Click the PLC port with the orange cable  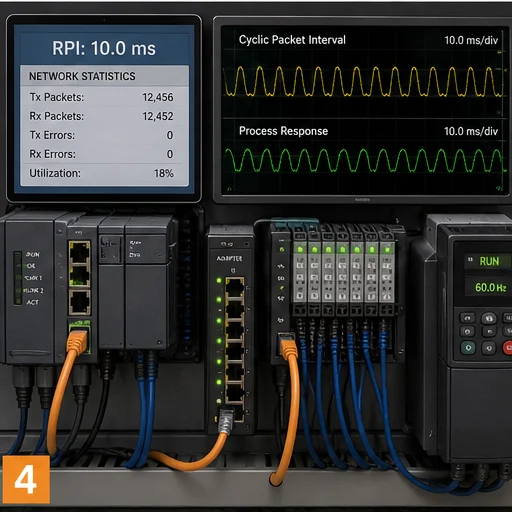(79, 337)
